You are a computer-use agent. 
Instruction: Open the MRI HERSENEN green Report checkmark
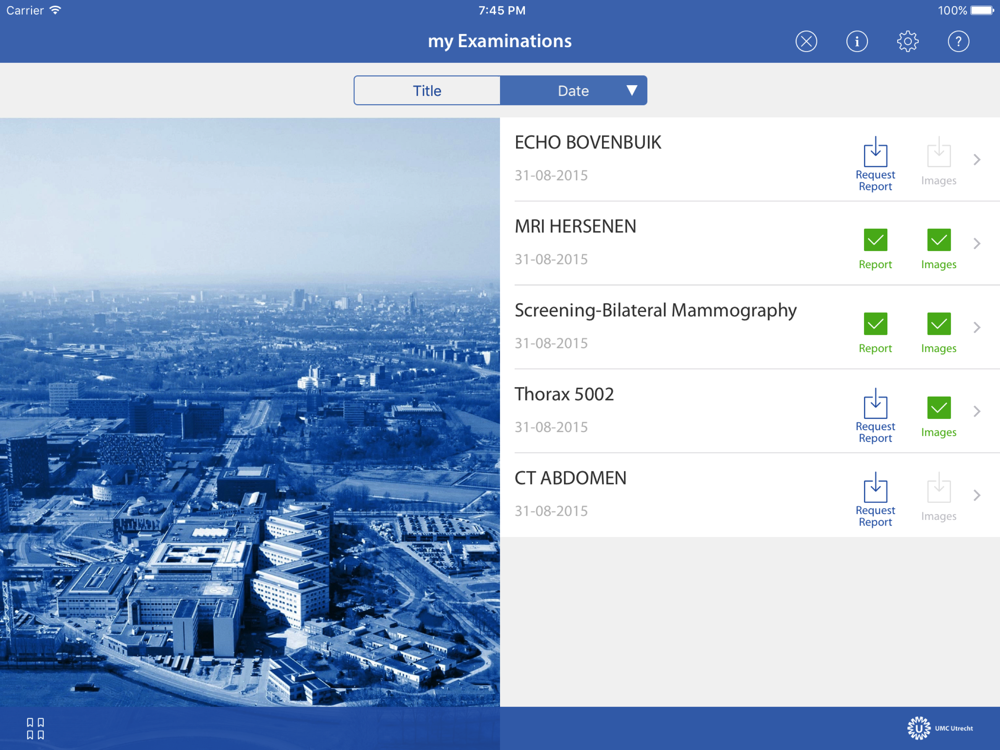point(875,249)
